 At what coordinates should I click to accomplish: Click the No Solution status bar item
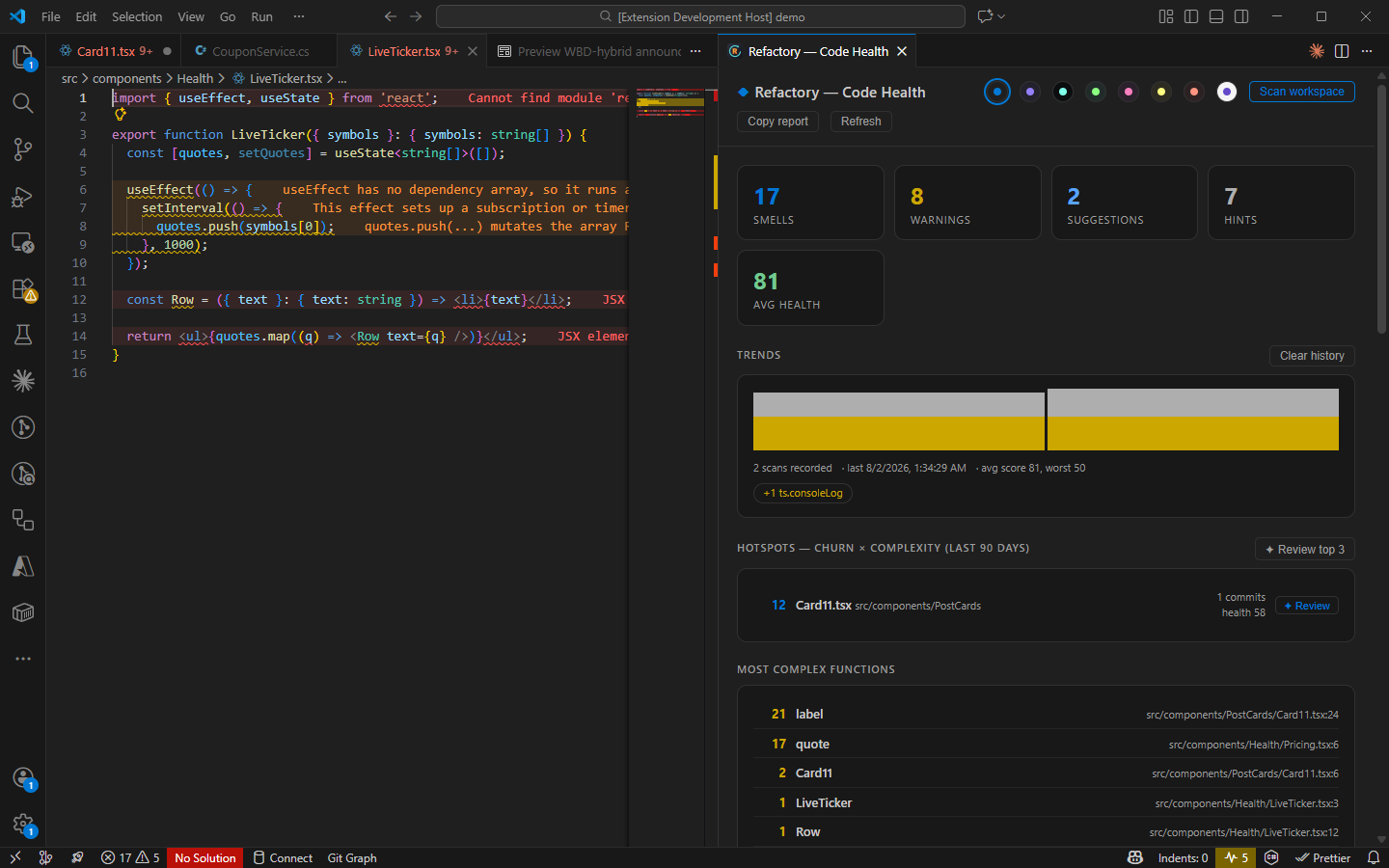[x=205, y=857]
